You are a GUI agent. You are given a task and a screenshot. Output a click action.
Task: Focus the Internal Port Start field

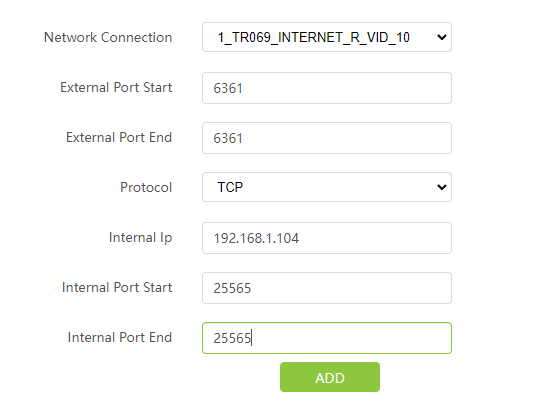pos(327,288)
